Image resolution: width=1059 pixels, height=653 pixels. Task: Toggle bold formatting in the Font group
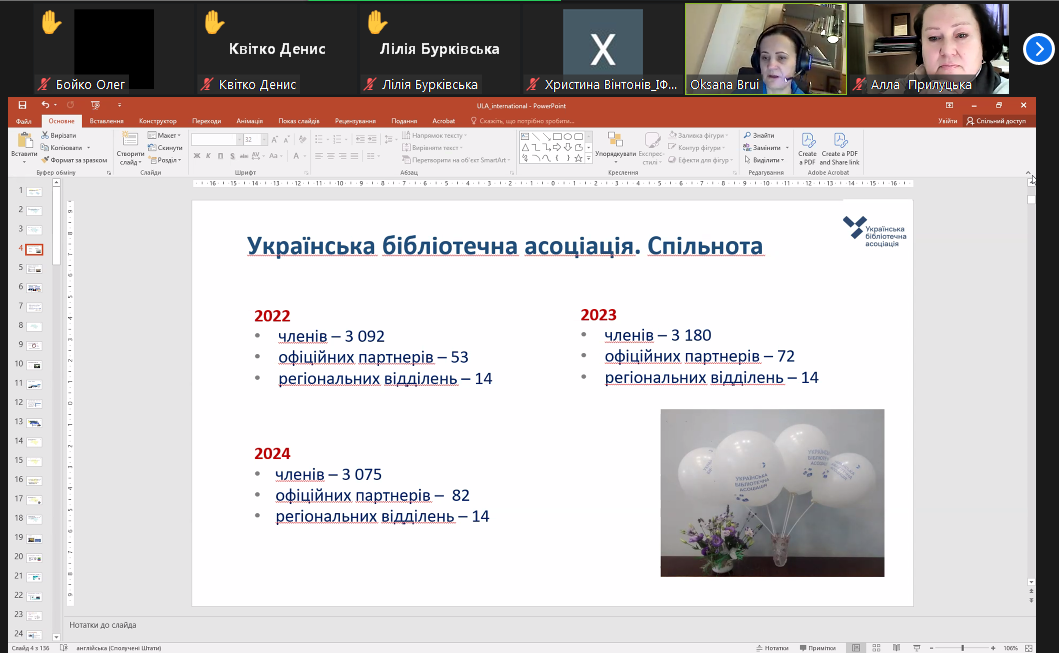[197, 155]
